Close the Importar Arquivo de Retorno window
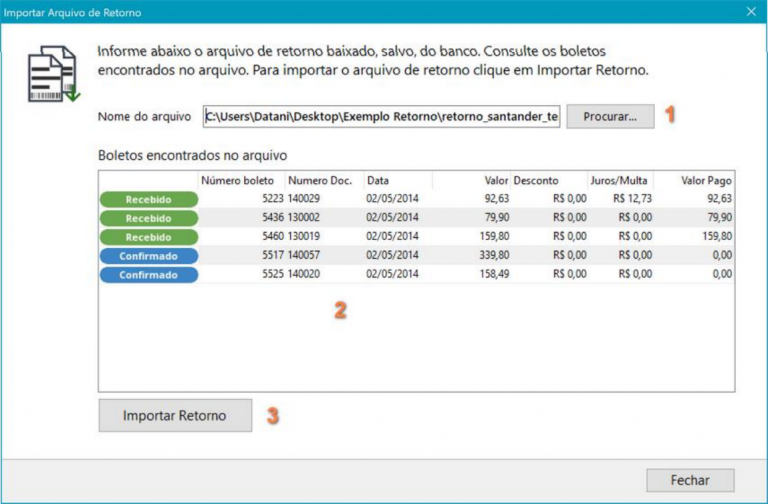The height and width of the screenshot is (504, 768). (x=751, y=12)
